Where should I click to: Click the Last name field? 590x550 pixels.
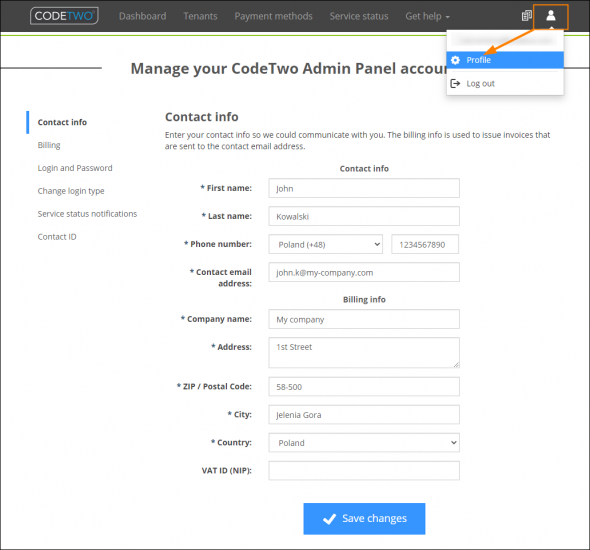pos(364,216)
